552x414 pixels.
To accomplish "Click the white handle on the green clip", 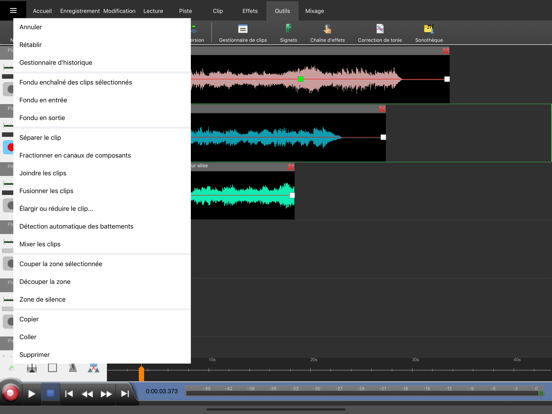I will coord(292,195).
